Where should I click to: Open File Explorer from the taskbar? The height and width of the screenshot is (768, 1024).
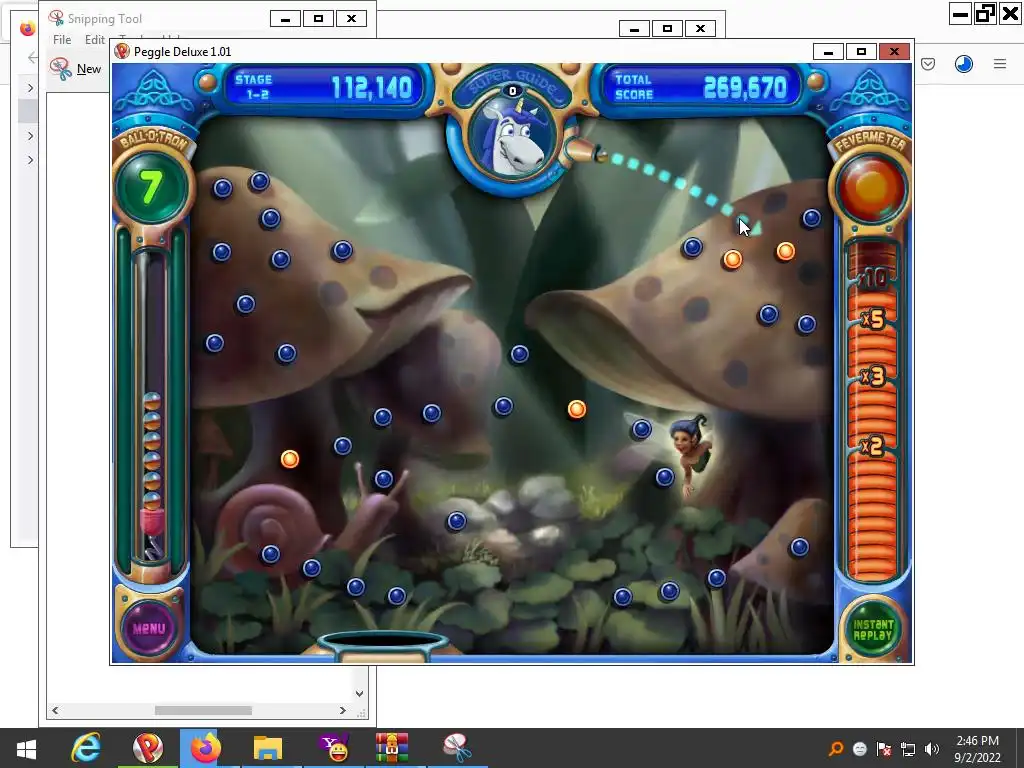coord(267,748)
